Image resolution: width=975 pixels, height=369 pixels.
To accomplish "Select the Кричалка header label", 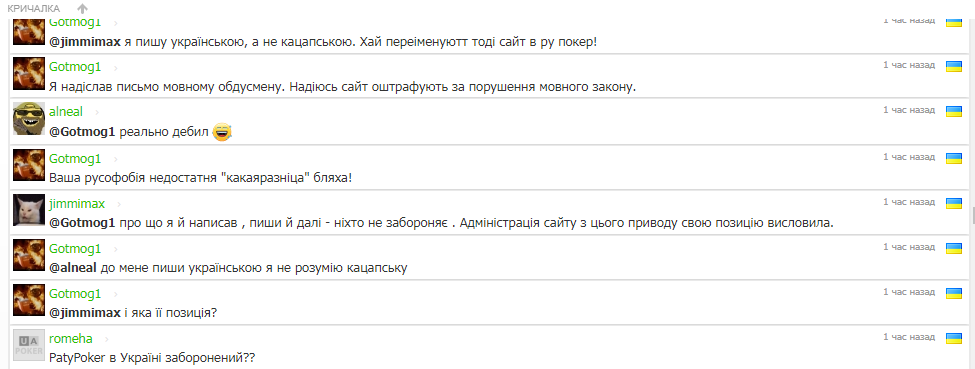I will click(x=34, y=9).
